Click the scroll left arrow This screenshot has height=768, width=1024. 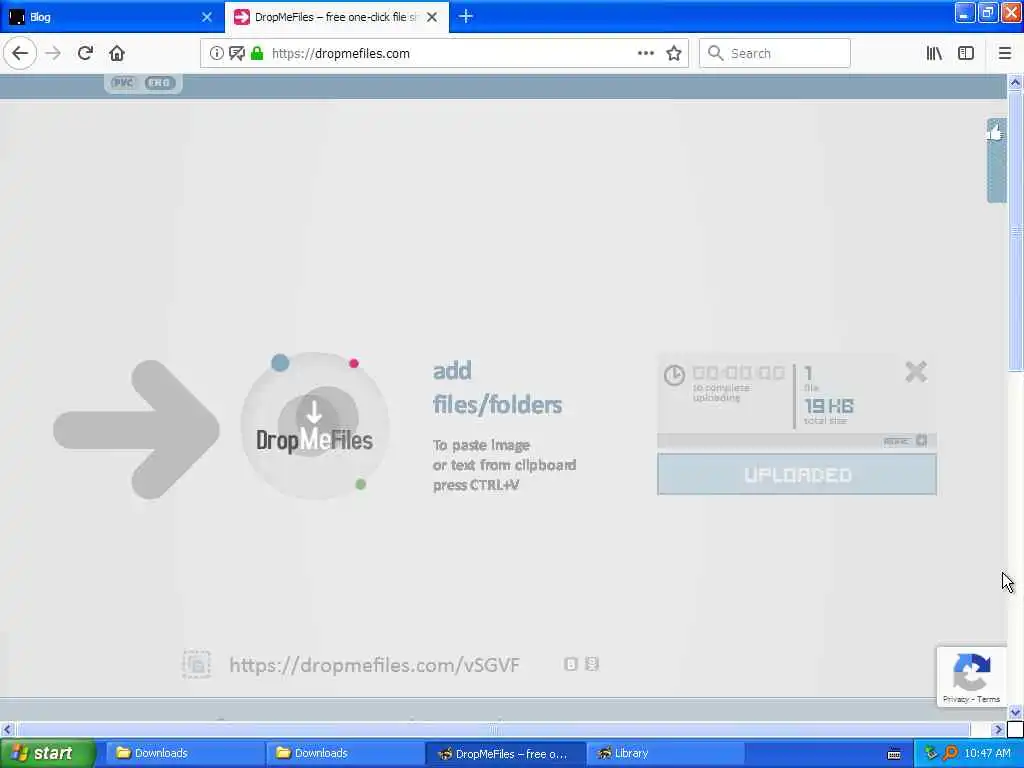[7, 729]
